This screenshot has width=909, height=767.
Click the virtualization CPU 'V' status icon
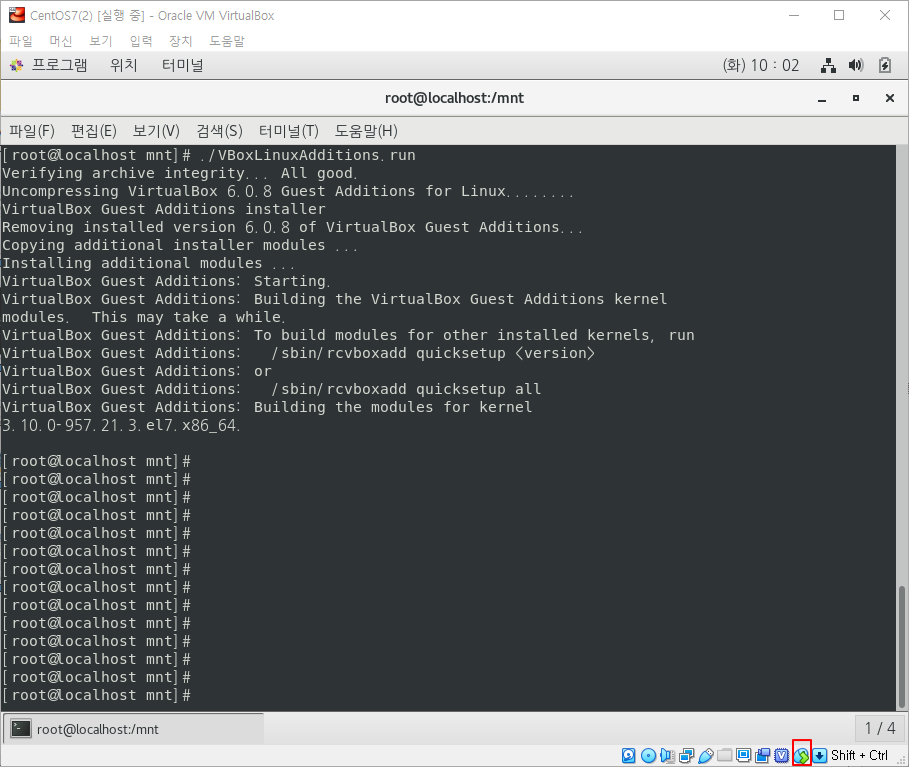tap(781, 755)
